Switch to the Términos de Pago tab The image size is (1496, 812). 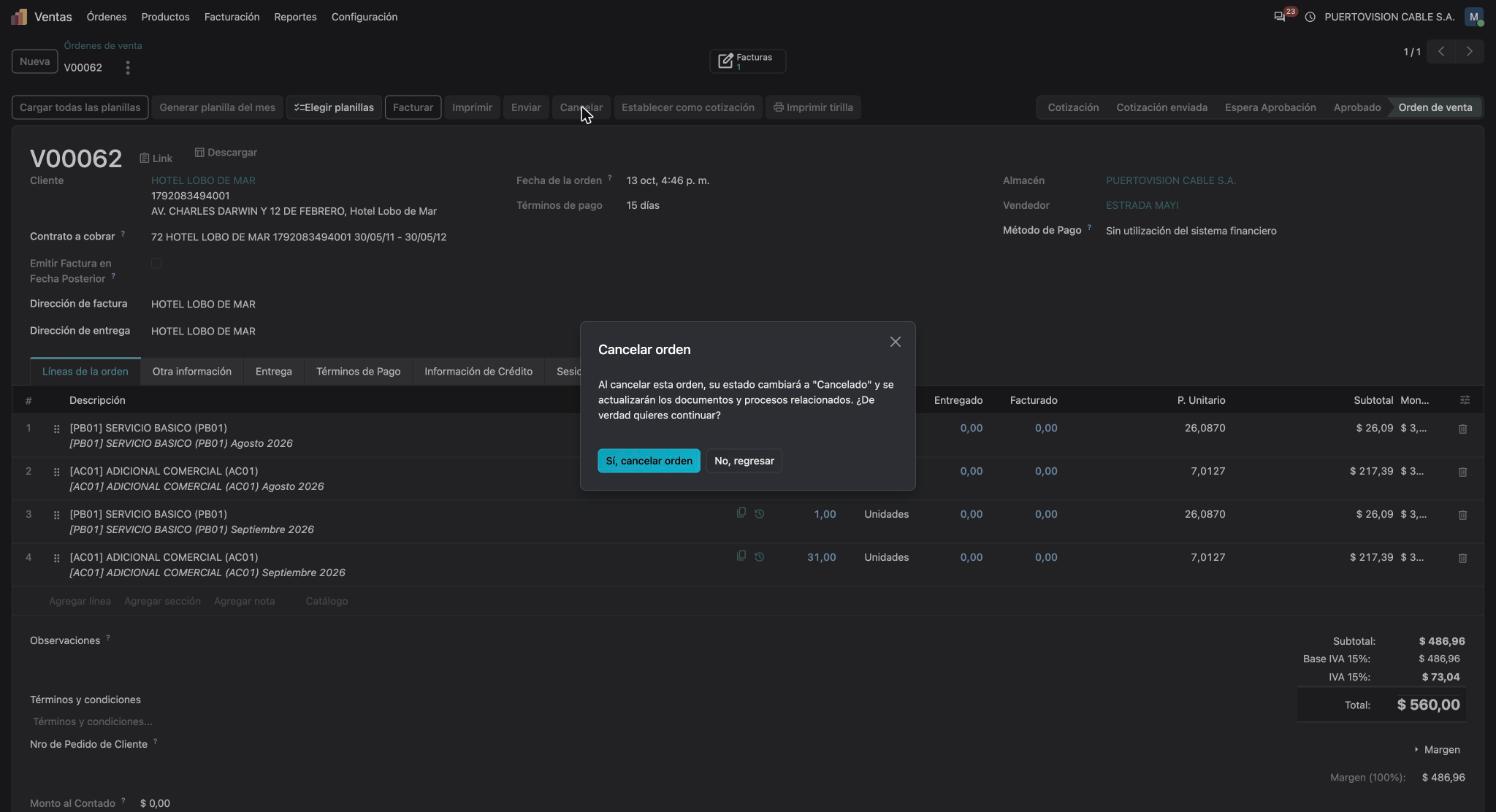point(358,372)
